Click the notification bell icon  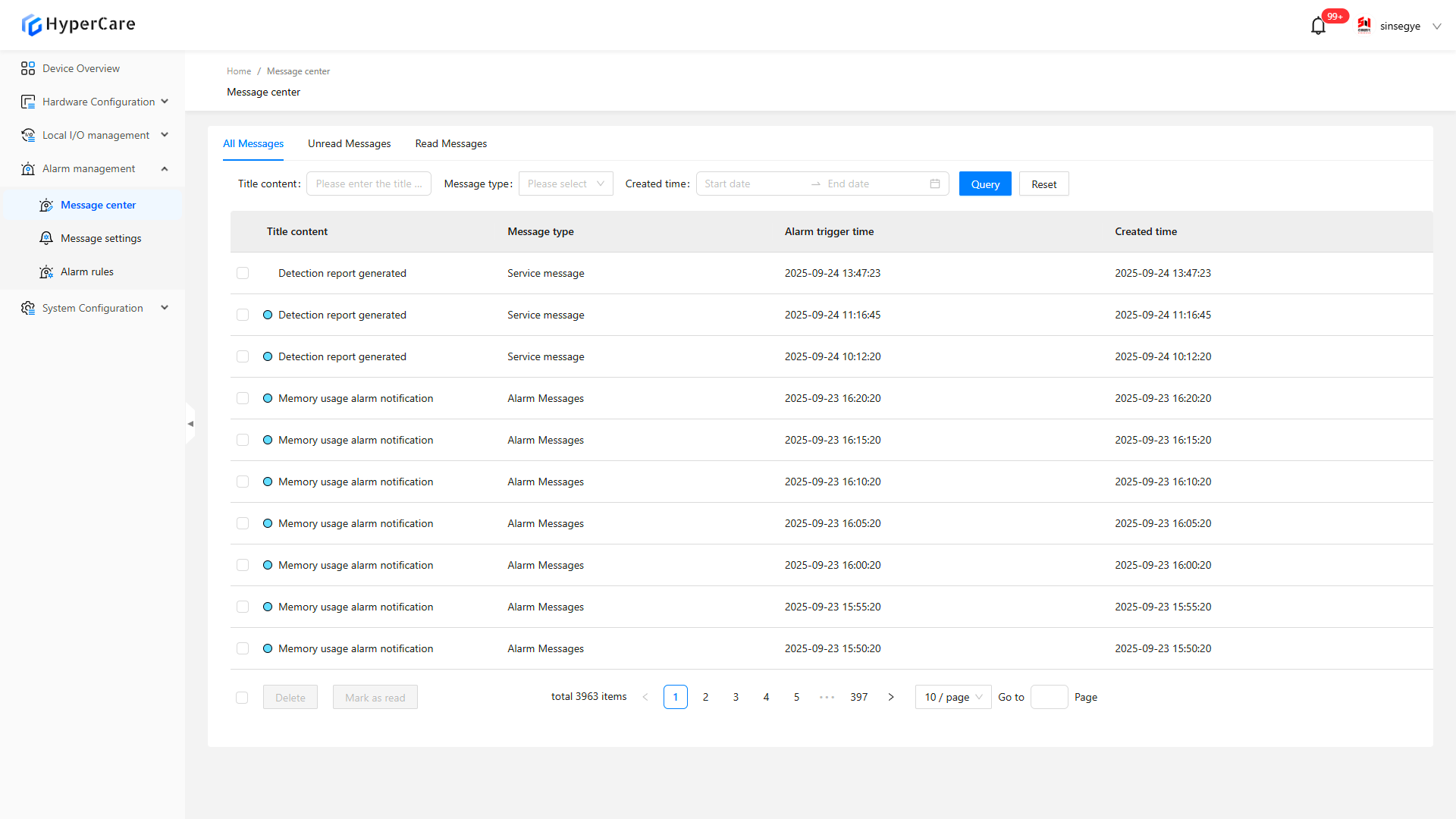[1318, 26]
